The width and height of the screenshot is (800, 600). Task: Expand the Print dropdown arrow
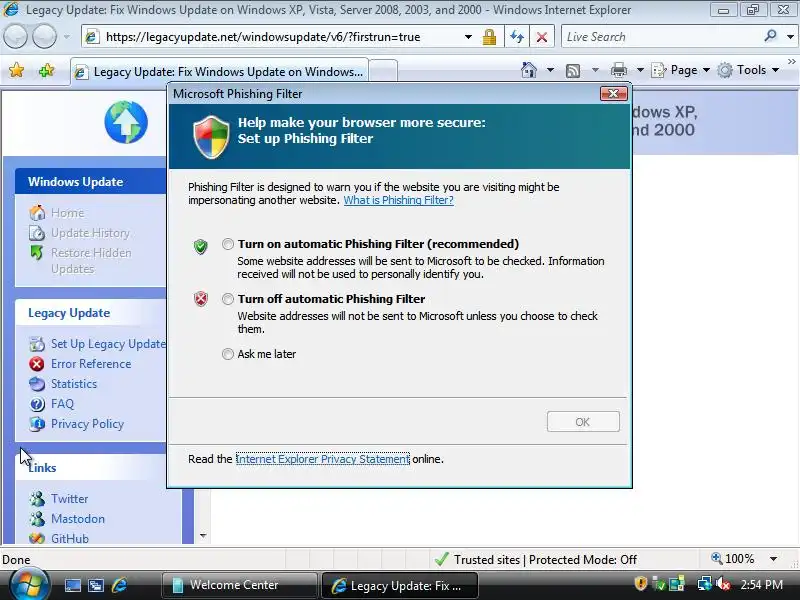[640, 70]
